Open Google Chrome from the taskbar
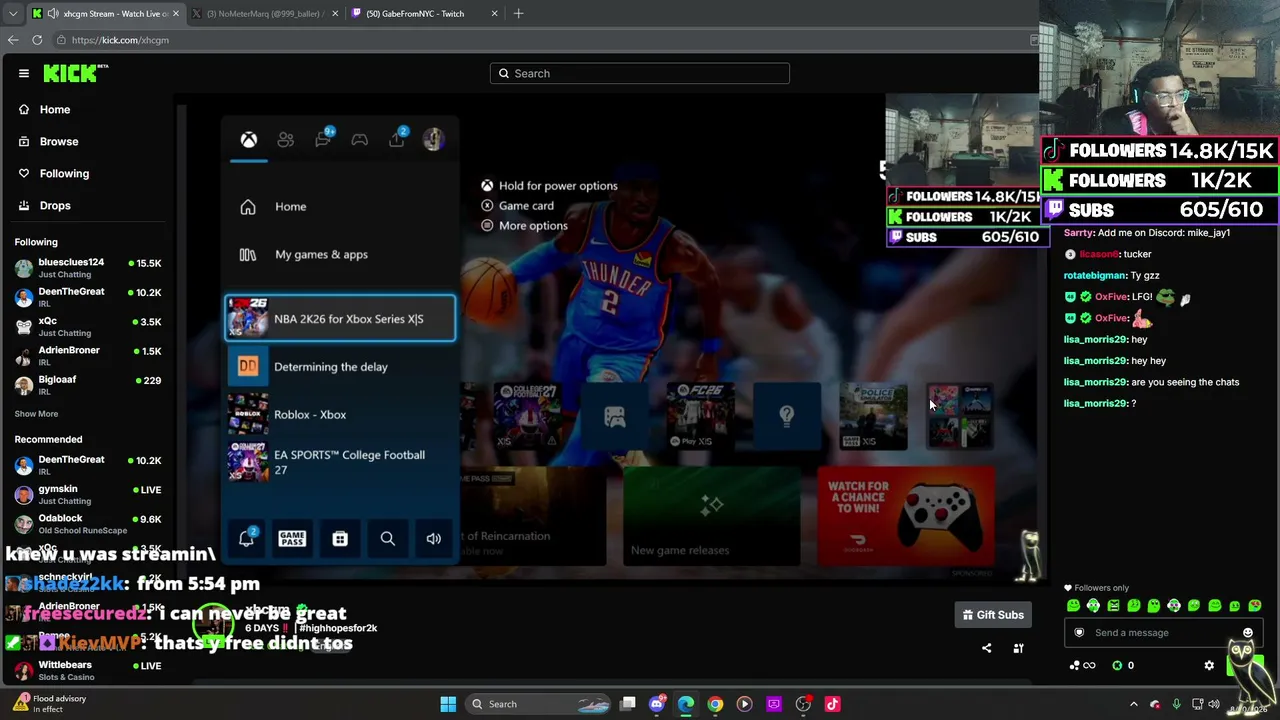 [x=715, y=704]
